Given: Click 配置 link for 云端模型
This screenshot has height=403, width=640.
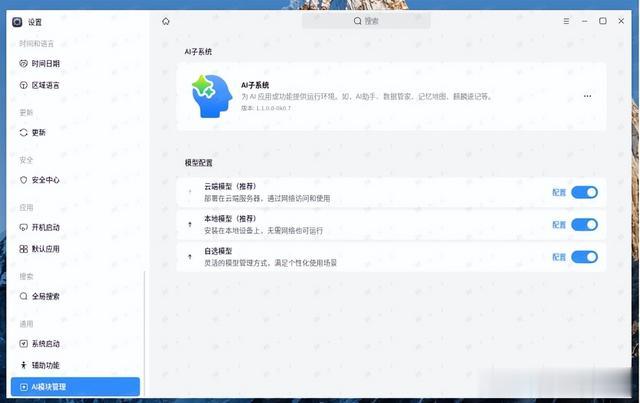Looking at the screenshot, I should pos(559,192).
